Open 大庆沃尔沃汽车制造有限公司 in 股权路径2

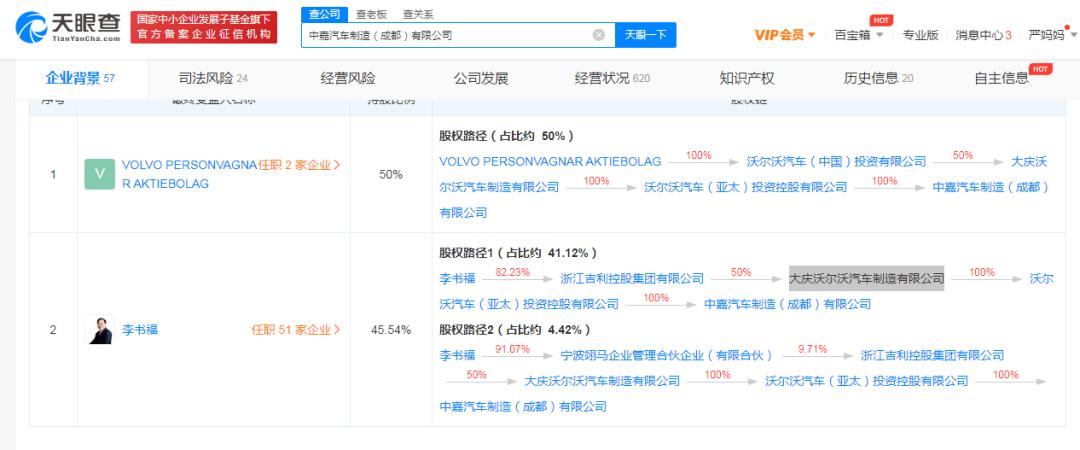point(602,380)
